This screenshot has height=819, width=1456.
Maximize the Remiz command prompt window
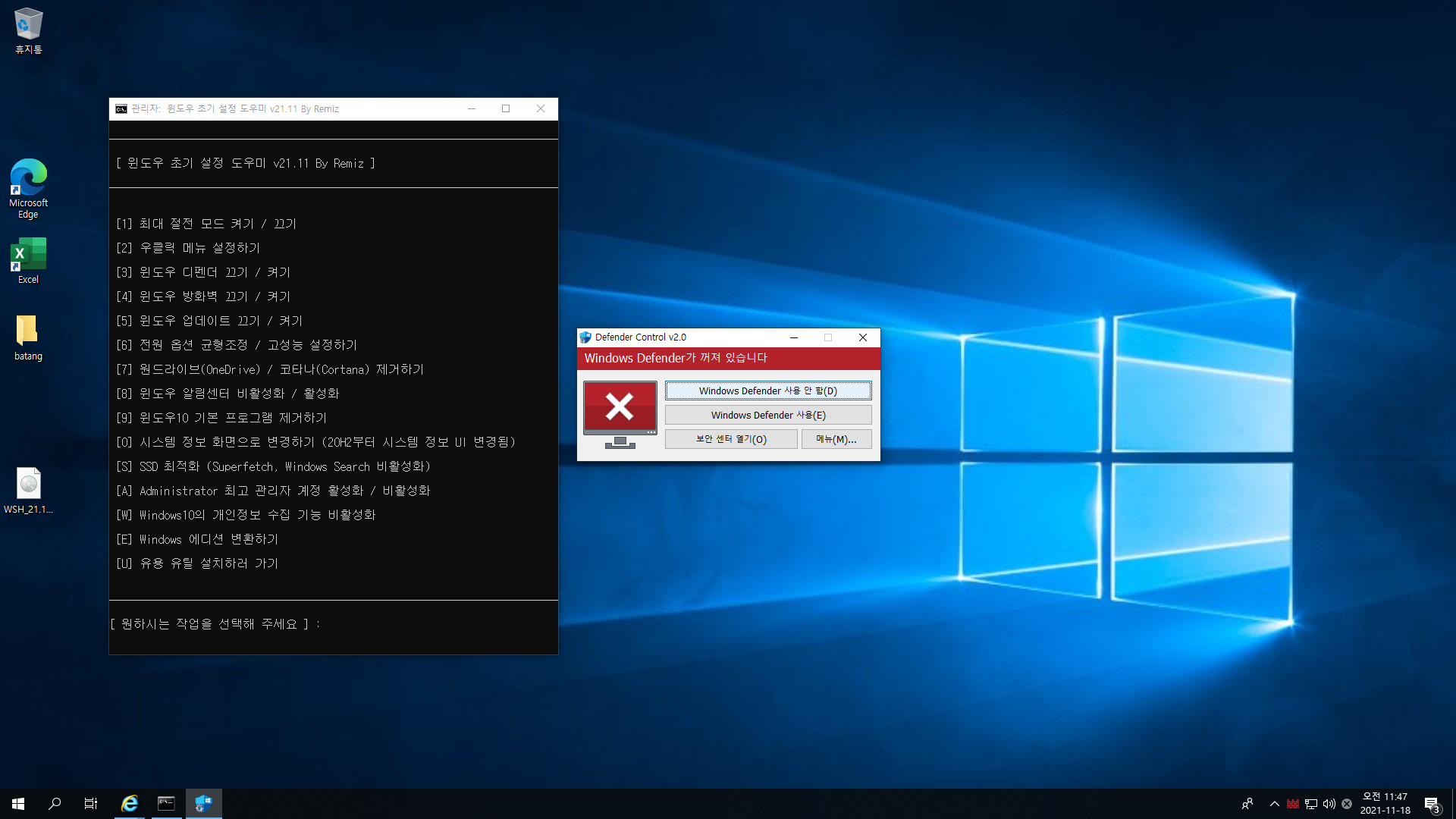tap(506, 109)
